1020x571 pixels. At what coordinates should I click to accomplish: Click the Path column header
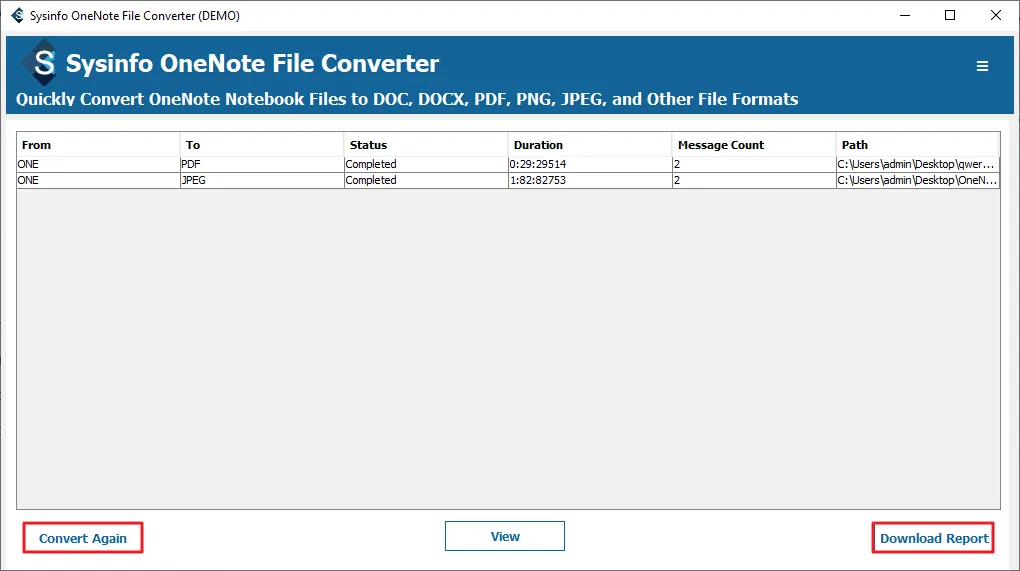pyautogui.click(x=917, y=144)
